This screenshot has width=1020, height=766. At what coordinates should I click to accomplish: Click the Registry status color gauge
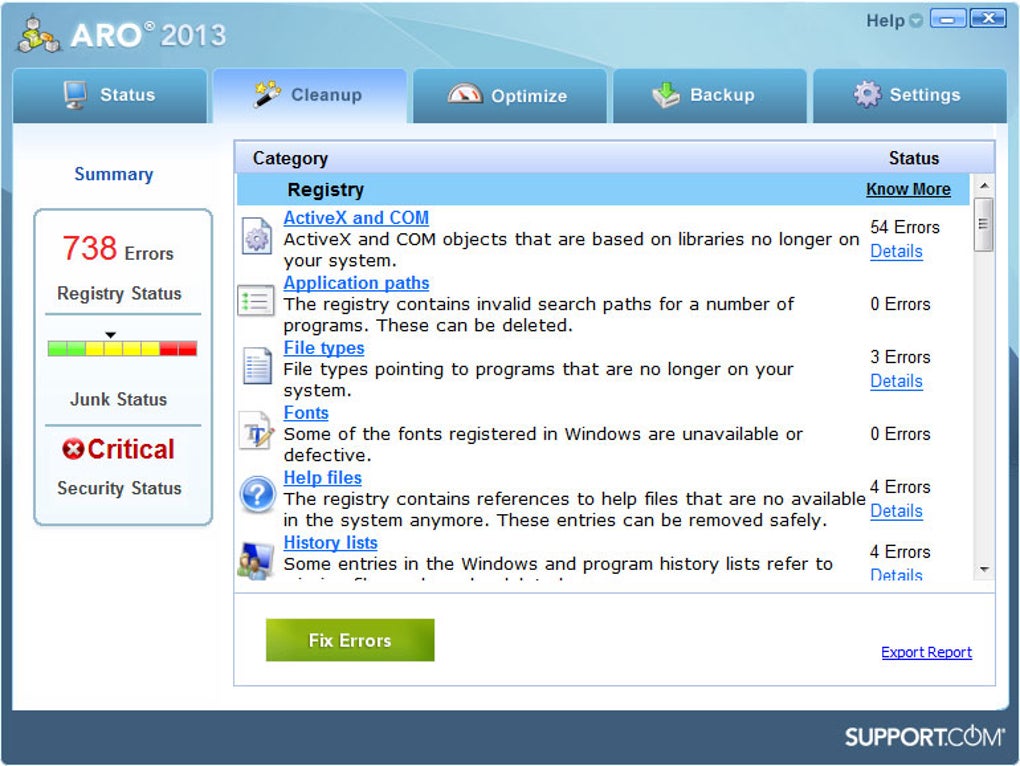[122, 348]
